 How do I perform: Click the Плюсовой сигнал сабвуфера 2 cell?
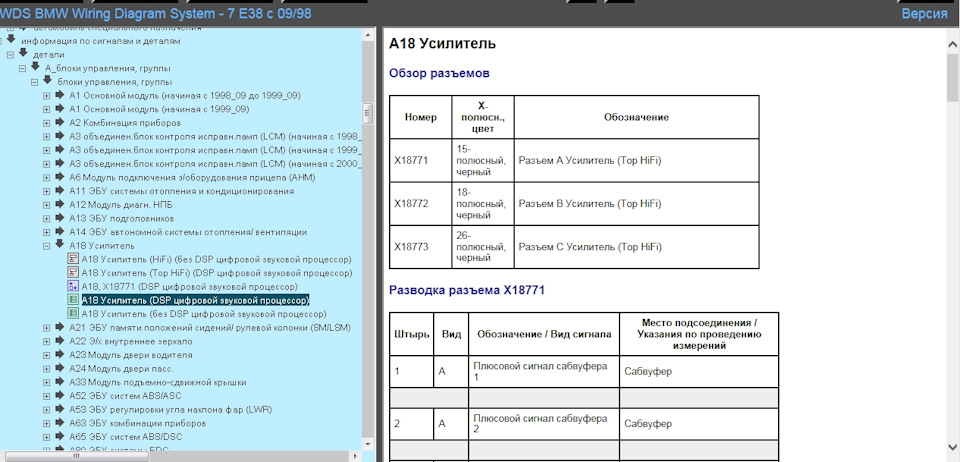(544, 423)
